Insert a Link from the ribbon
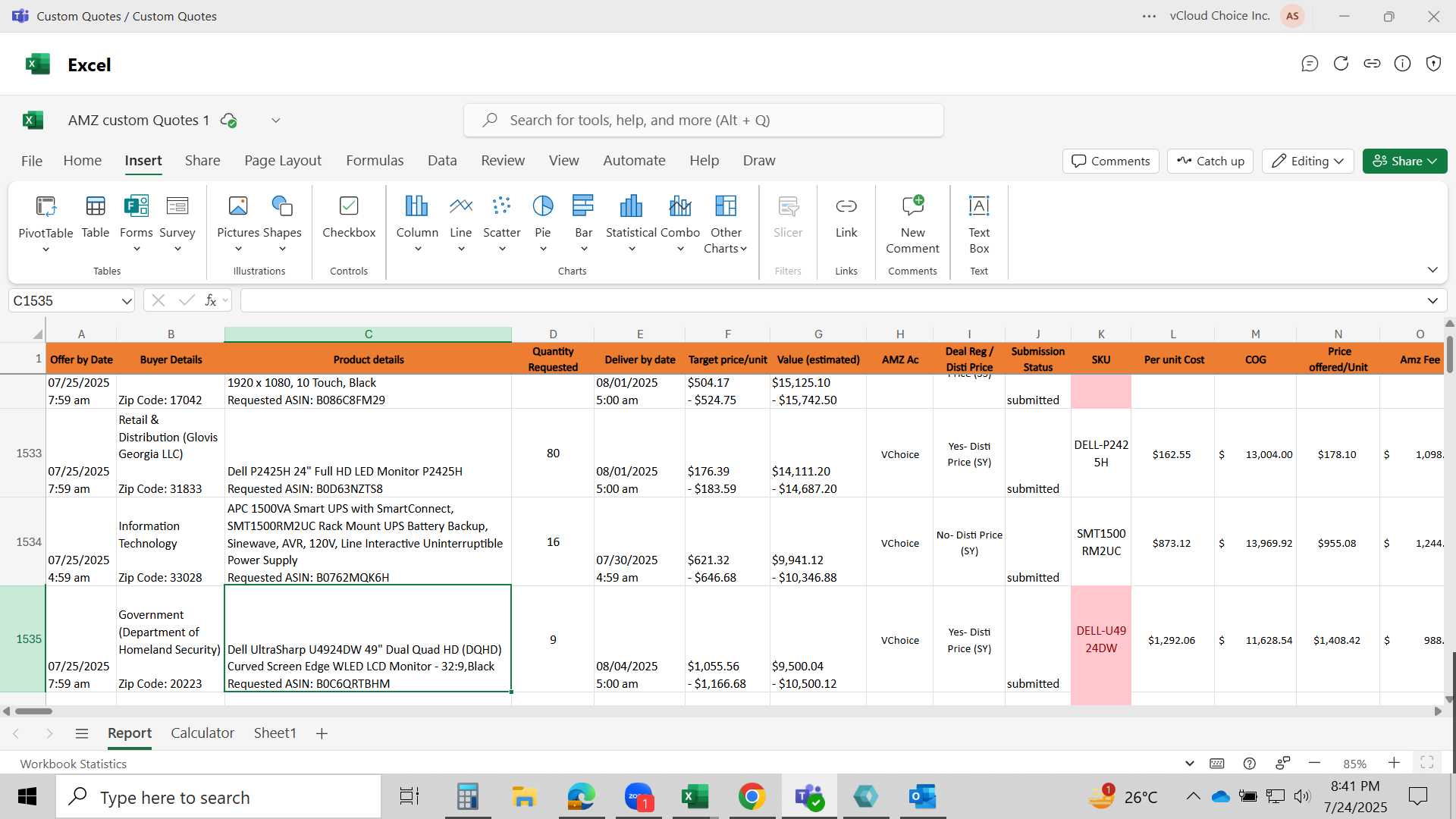 pos(846,217)
